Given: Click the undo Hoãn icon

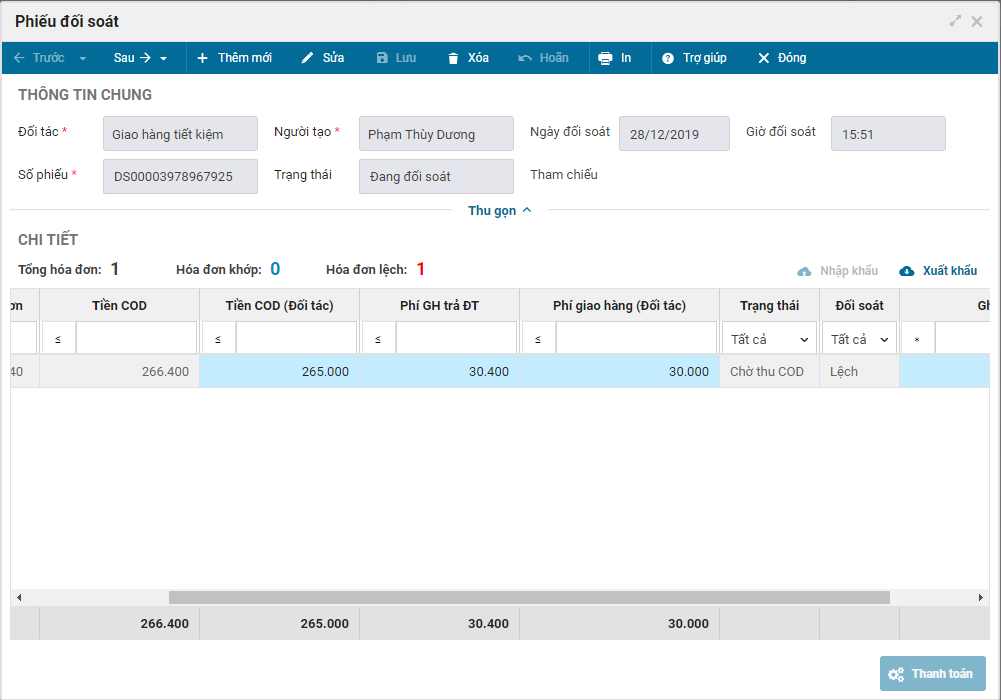Looking at the screenshot, I should 525,58.
